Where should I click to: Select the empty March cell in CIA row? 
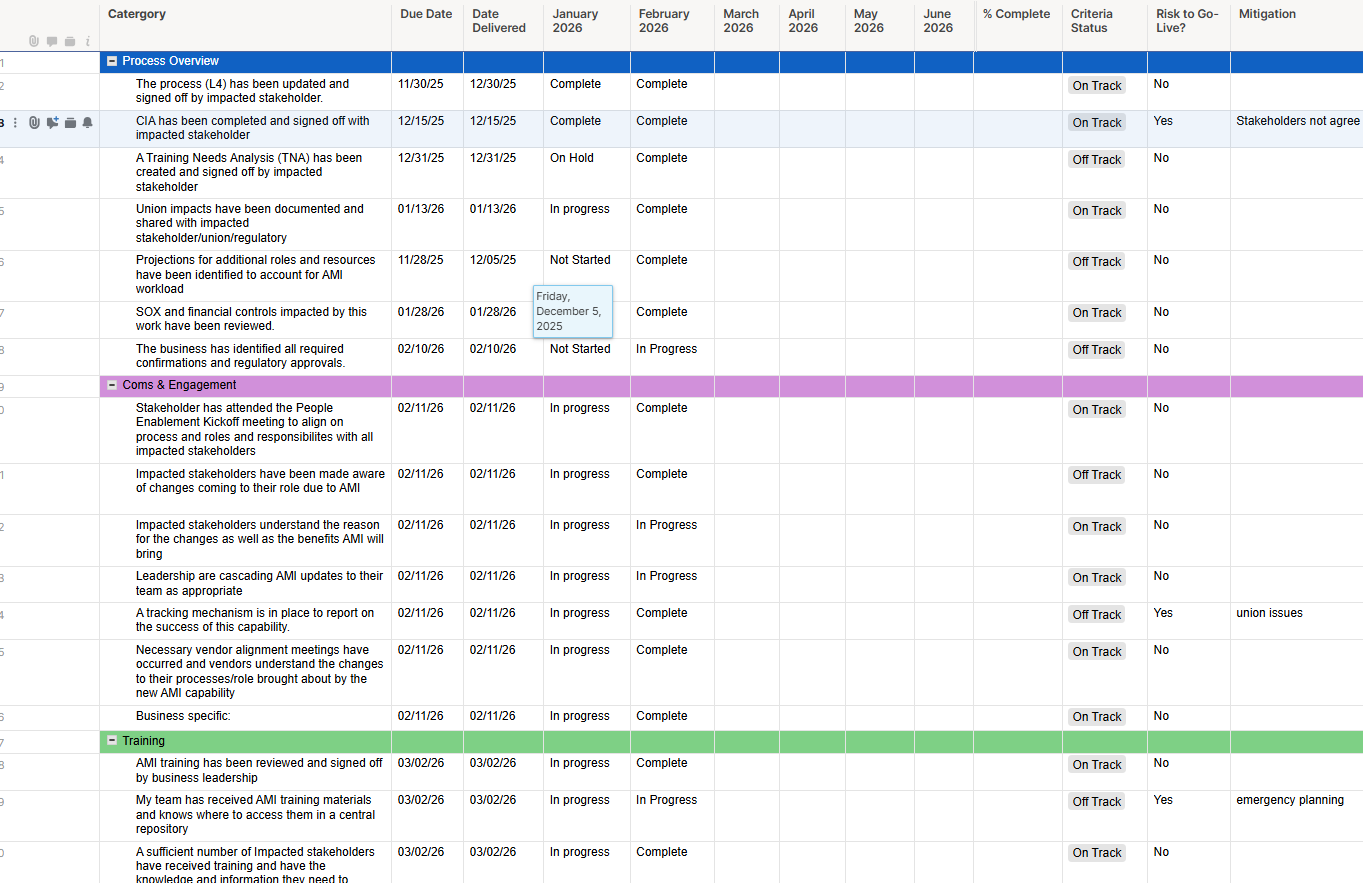tap(747, 129)
